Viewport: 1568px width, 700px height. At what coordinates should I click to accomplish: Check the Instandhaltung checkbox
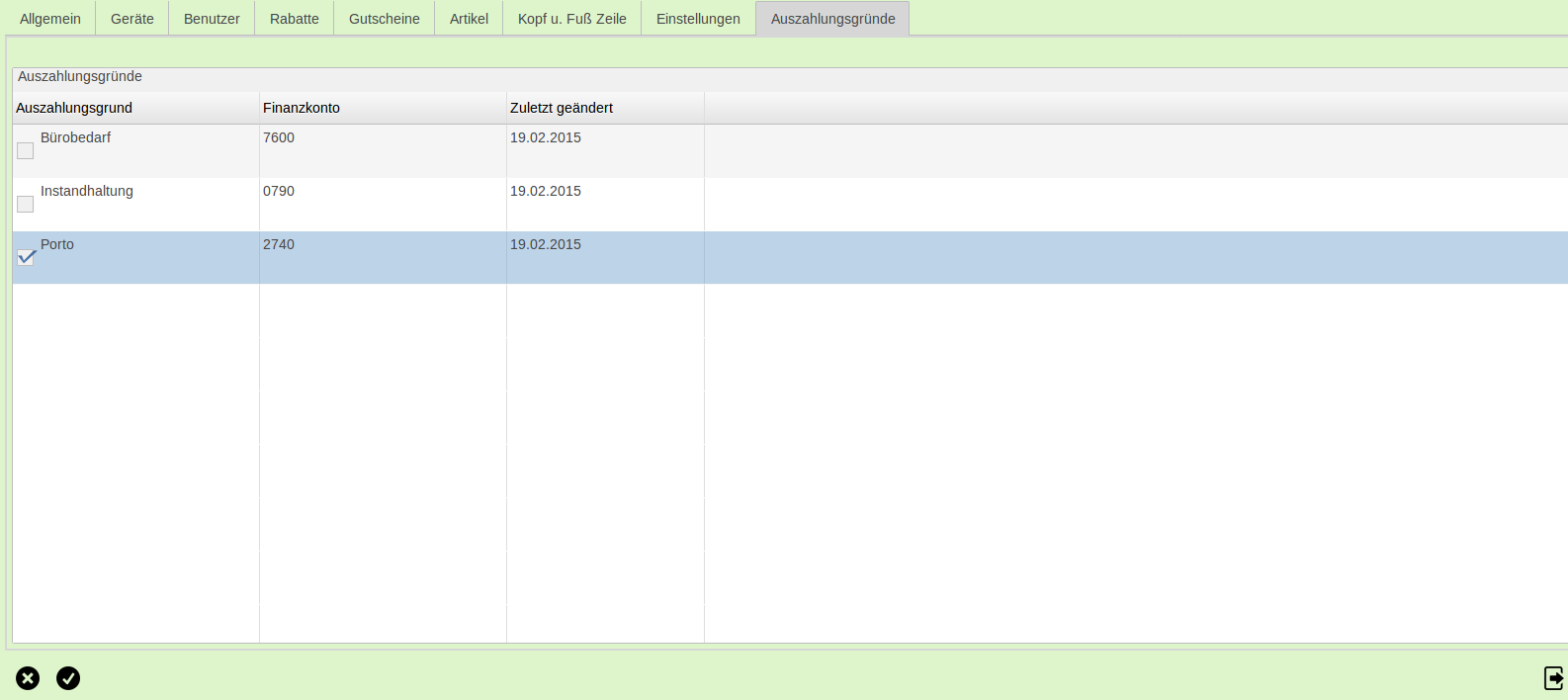point(26,205)
